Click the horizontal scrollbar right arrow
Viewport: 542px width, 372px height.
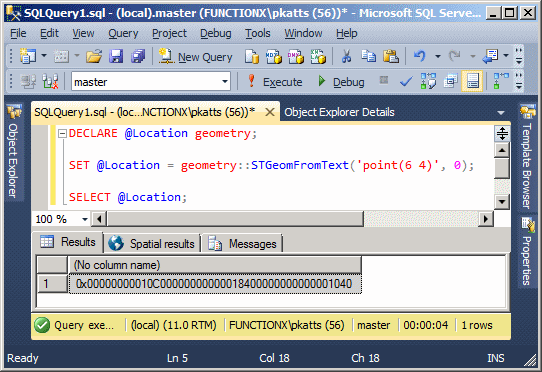coord(486,219)
